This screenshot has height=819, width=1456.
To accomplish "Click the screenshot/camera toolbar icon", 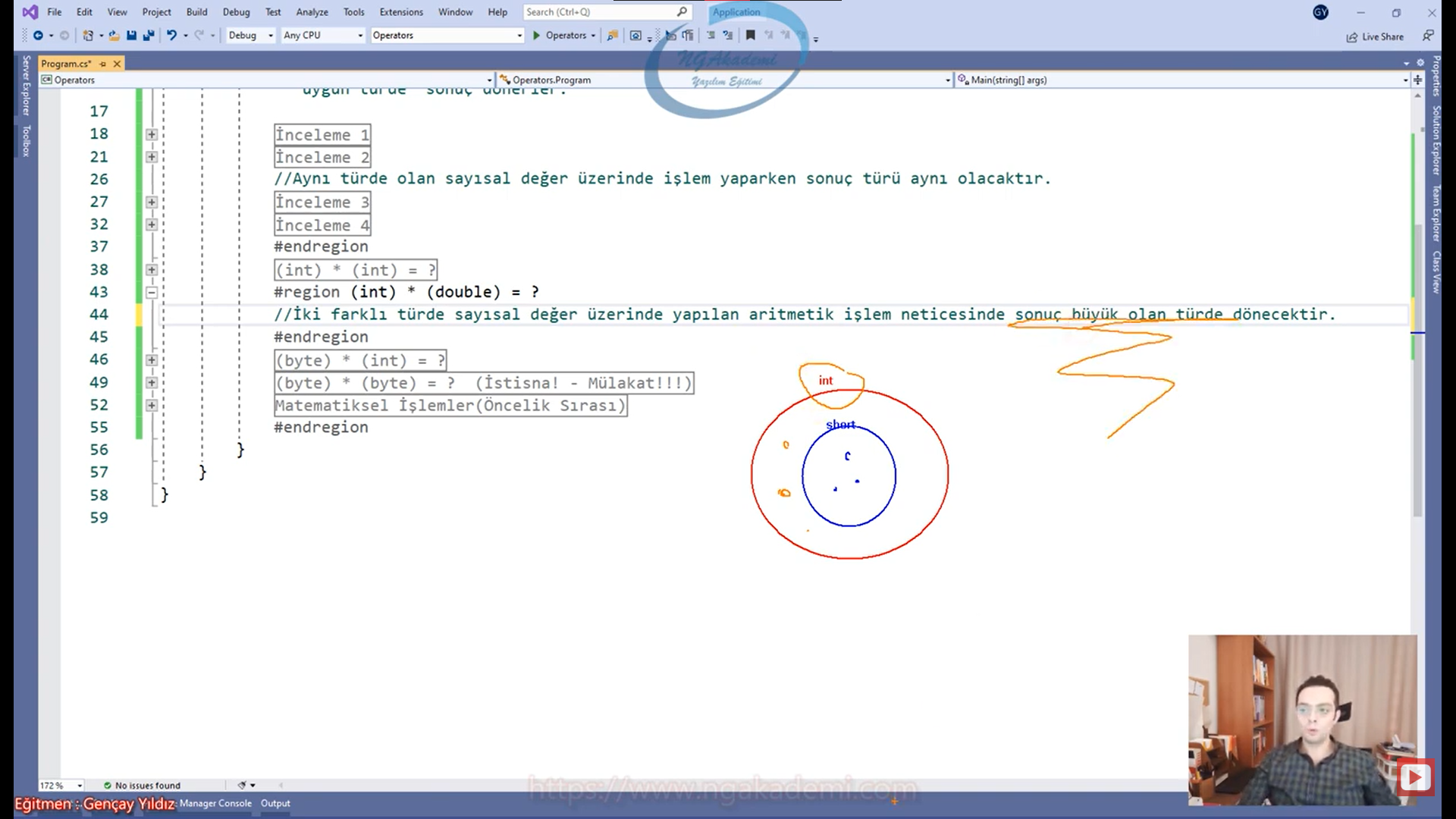I will (635, 36).
